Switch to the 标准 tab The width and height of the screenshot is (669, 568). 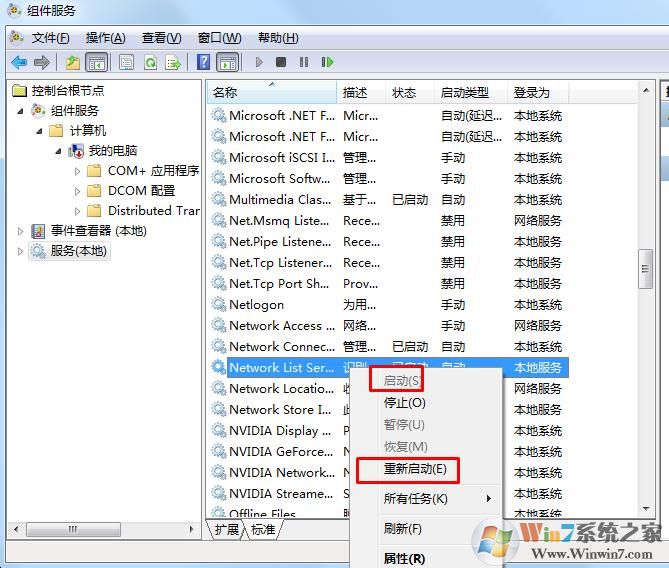pyautogui.click(x=263, y=530)
